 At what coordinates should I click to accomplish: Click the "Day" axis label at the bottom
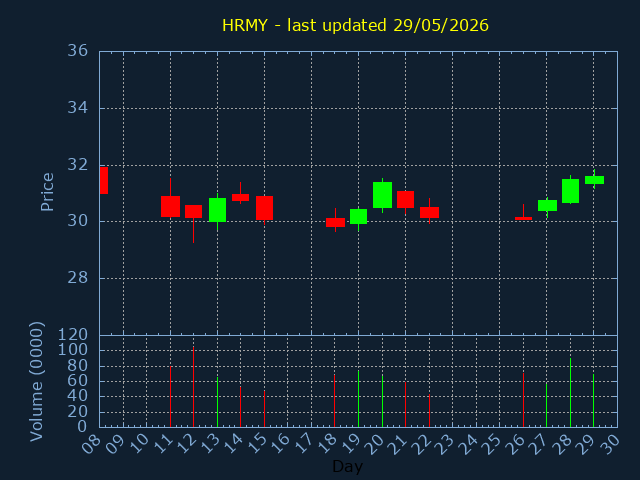coord(347,466)
